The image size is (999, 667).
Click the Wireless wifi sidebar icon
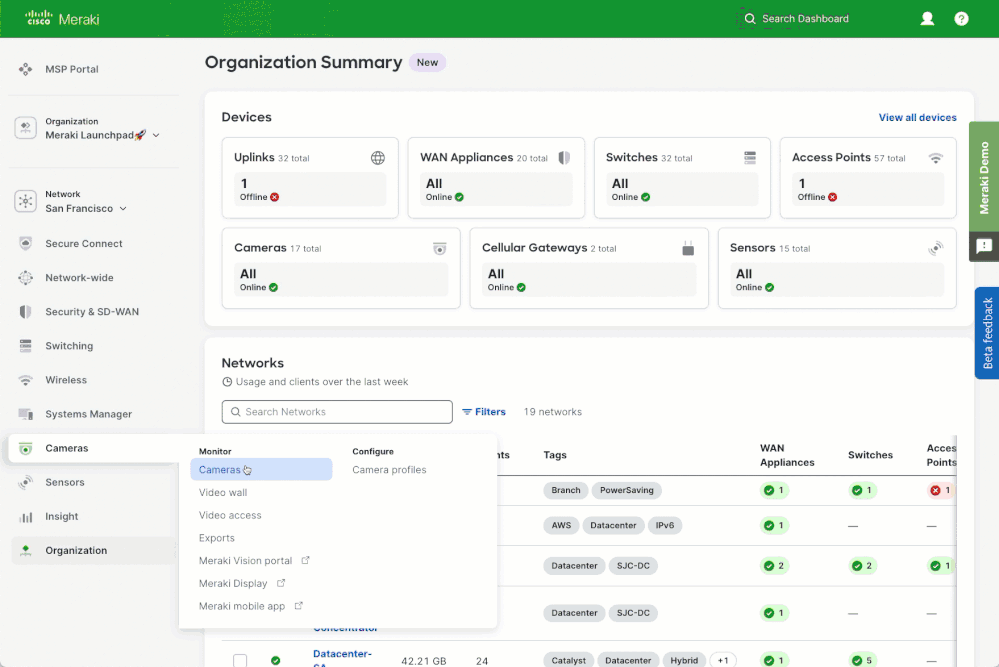coord(25,380)
